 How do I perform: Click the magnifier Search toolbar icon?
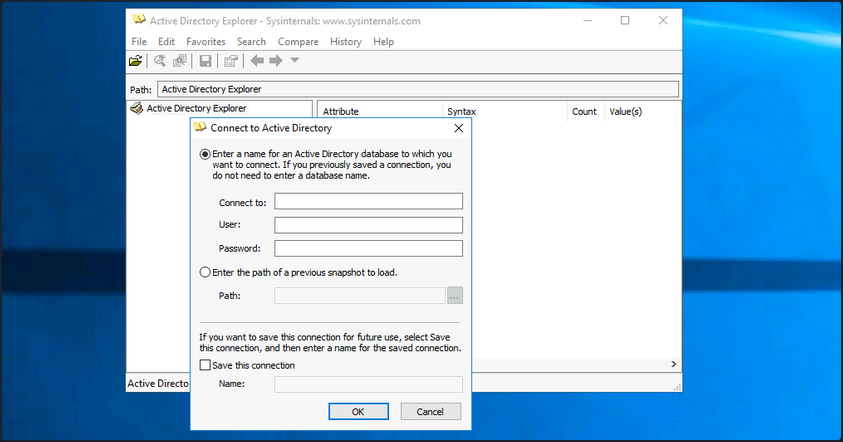coord(160,62)
